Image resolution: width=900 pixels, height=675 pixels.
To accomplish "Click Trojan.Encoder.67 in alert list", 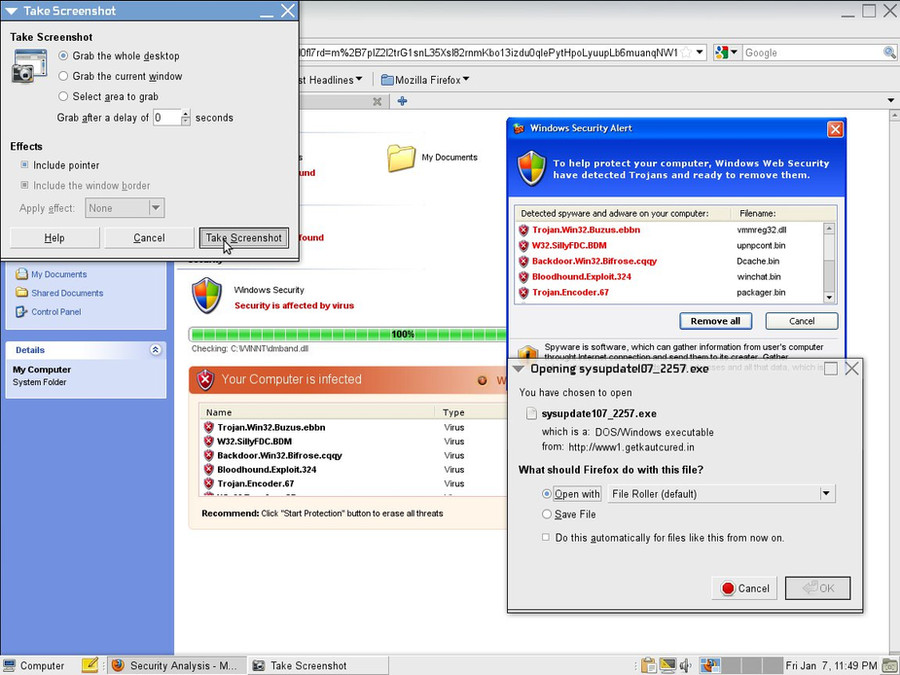I will click(570, 292).
